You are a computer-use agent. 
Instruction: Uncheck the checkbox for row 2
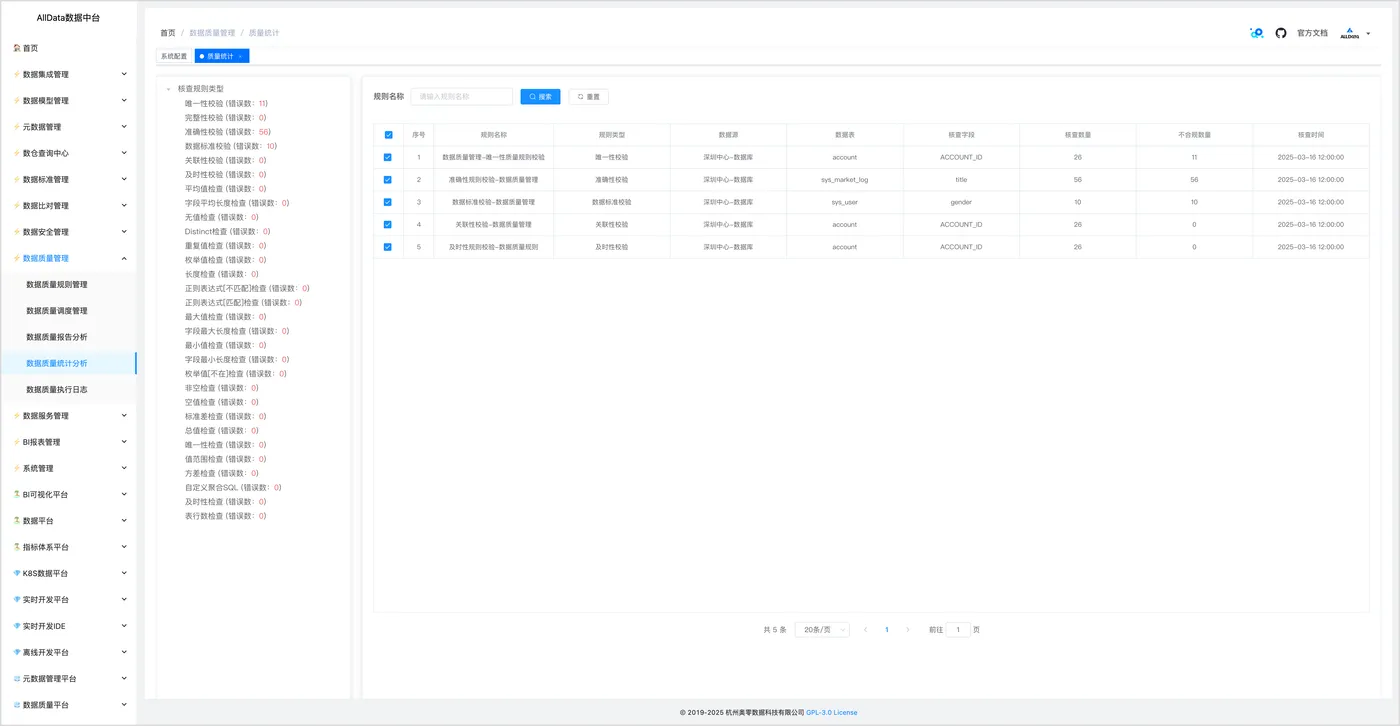388,180
